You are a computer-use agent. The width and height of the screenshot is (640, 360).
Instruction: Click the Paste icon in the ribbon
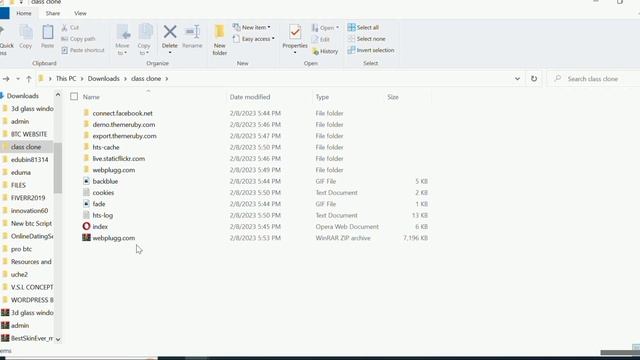click(48, 33)
